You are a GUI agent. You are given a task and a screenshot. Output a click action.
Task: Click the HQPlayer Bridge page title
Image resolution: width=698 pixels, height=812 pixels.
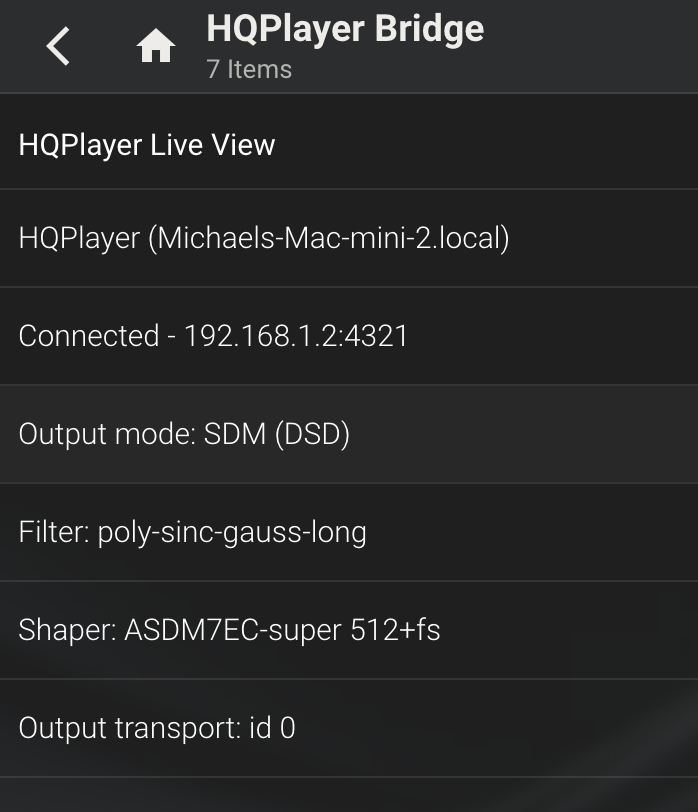click(x=345, y=29)
